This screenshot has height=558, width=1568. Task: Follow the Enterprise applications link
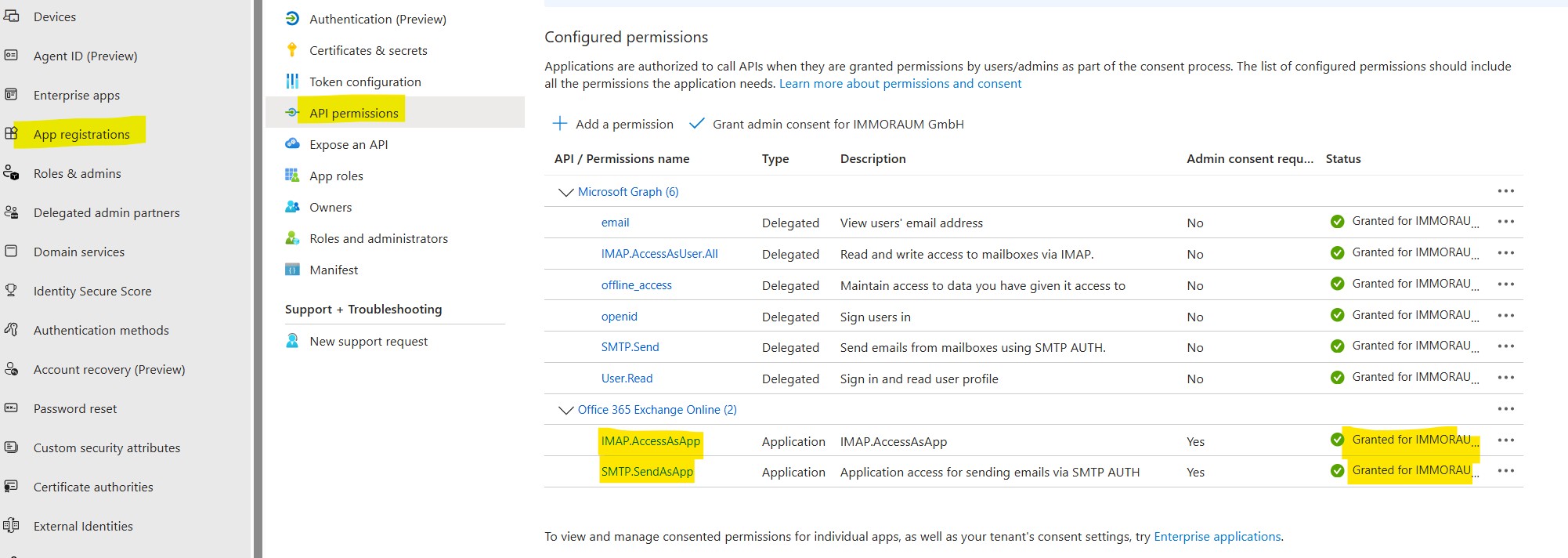coord(1217,536)
